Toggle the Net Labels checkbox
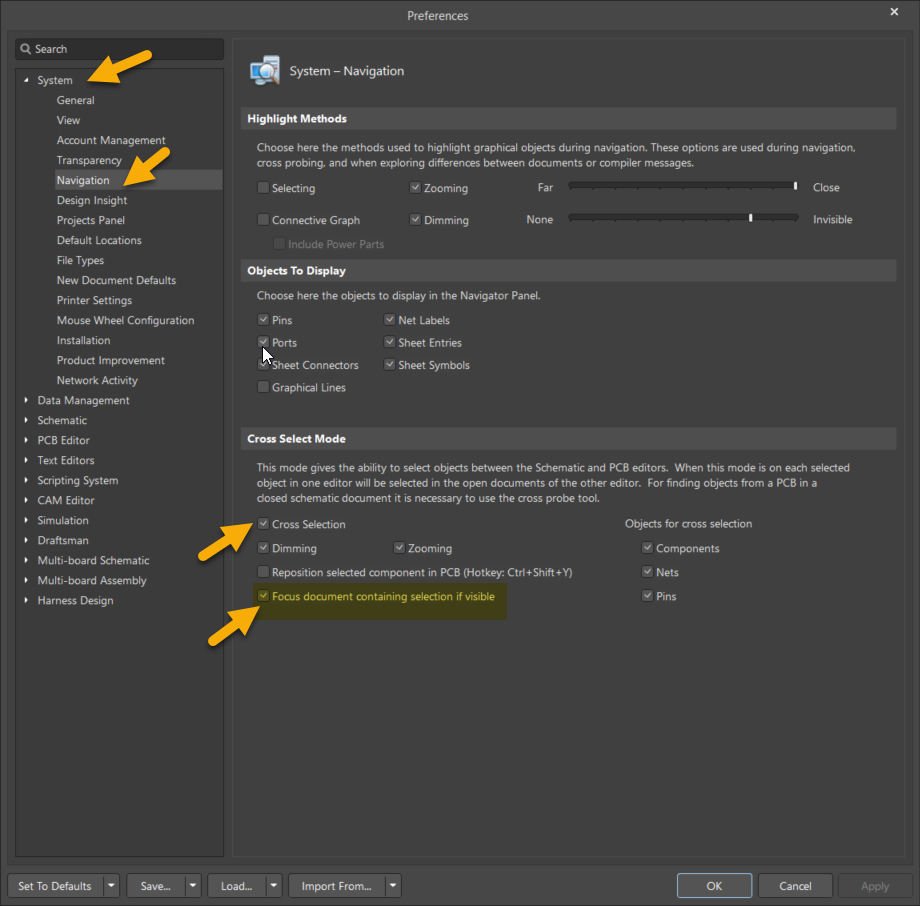 [390, 320]
